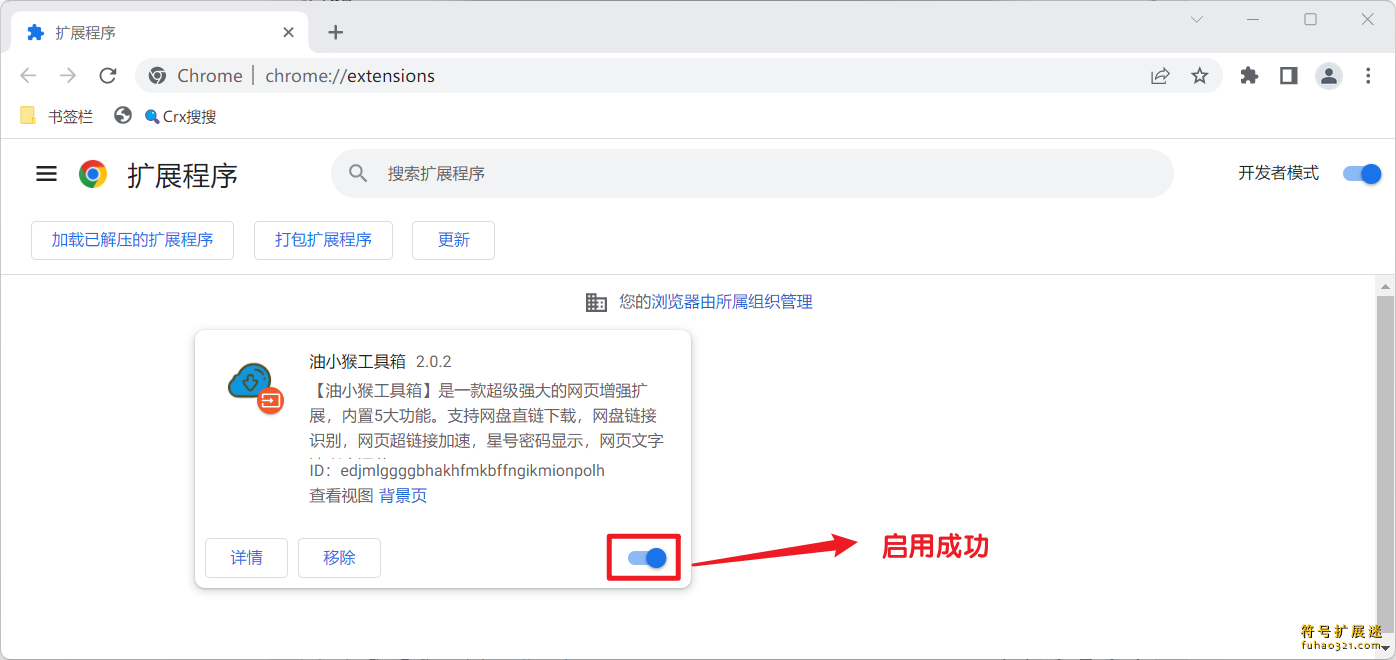1396x660 pixels.
Task: Click the 更新 button
Action: tap(453, 240)
